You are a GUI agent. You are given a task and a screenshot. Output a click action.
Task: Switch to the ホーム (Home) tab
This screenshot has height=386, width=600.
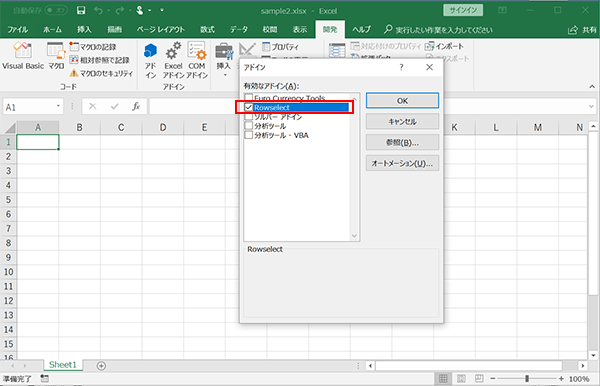click(52, 29)
